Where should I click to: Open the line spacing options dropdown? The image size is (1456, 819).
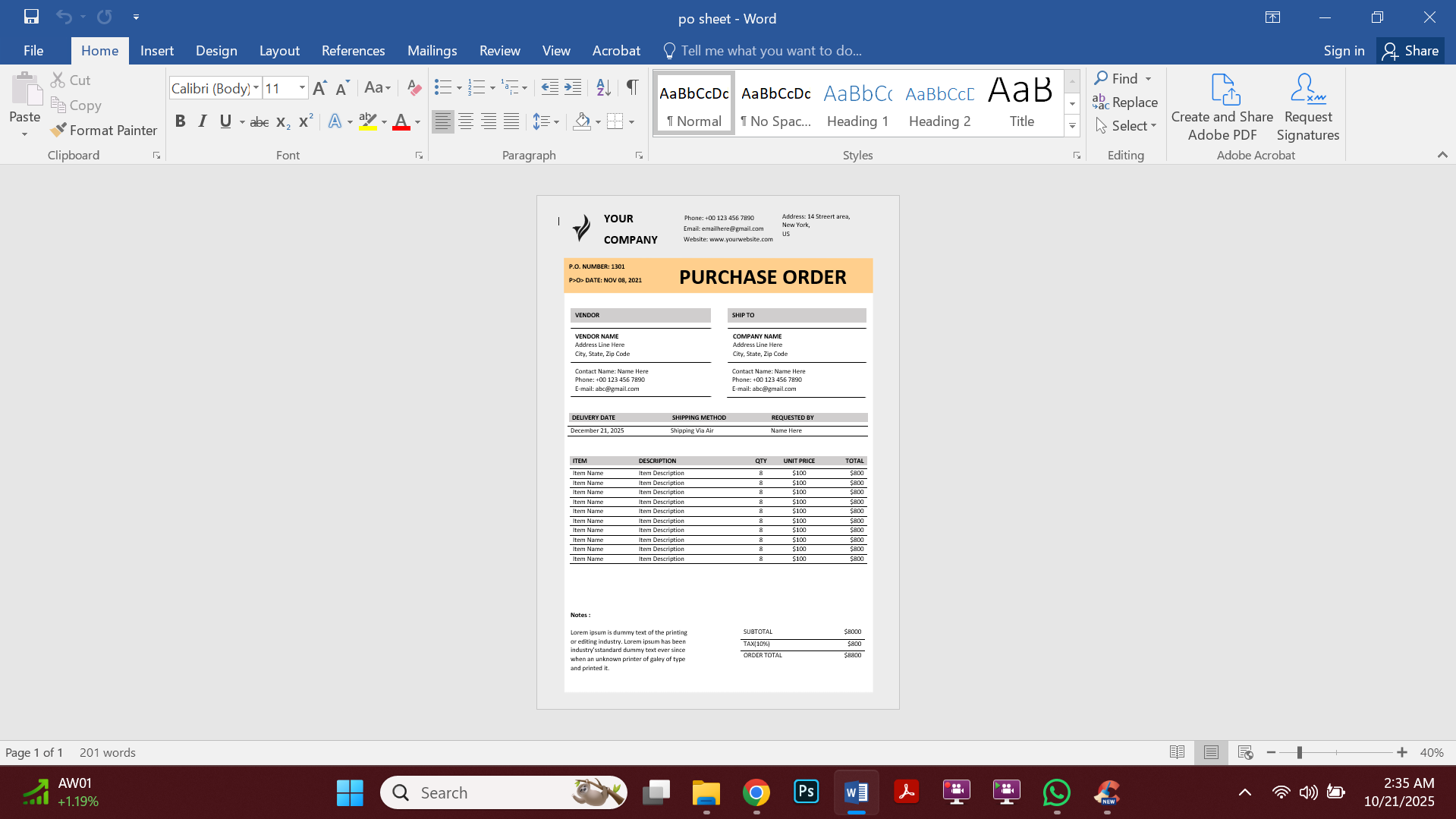555,121
